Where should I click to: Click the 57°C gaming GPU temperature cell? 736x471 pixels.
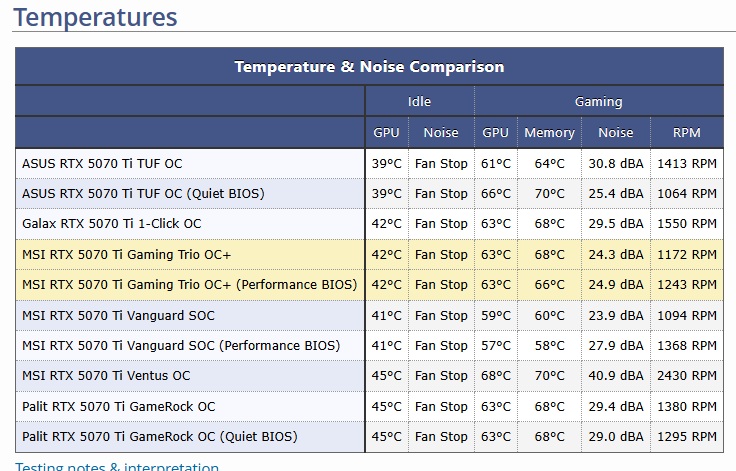coord(496,346)
